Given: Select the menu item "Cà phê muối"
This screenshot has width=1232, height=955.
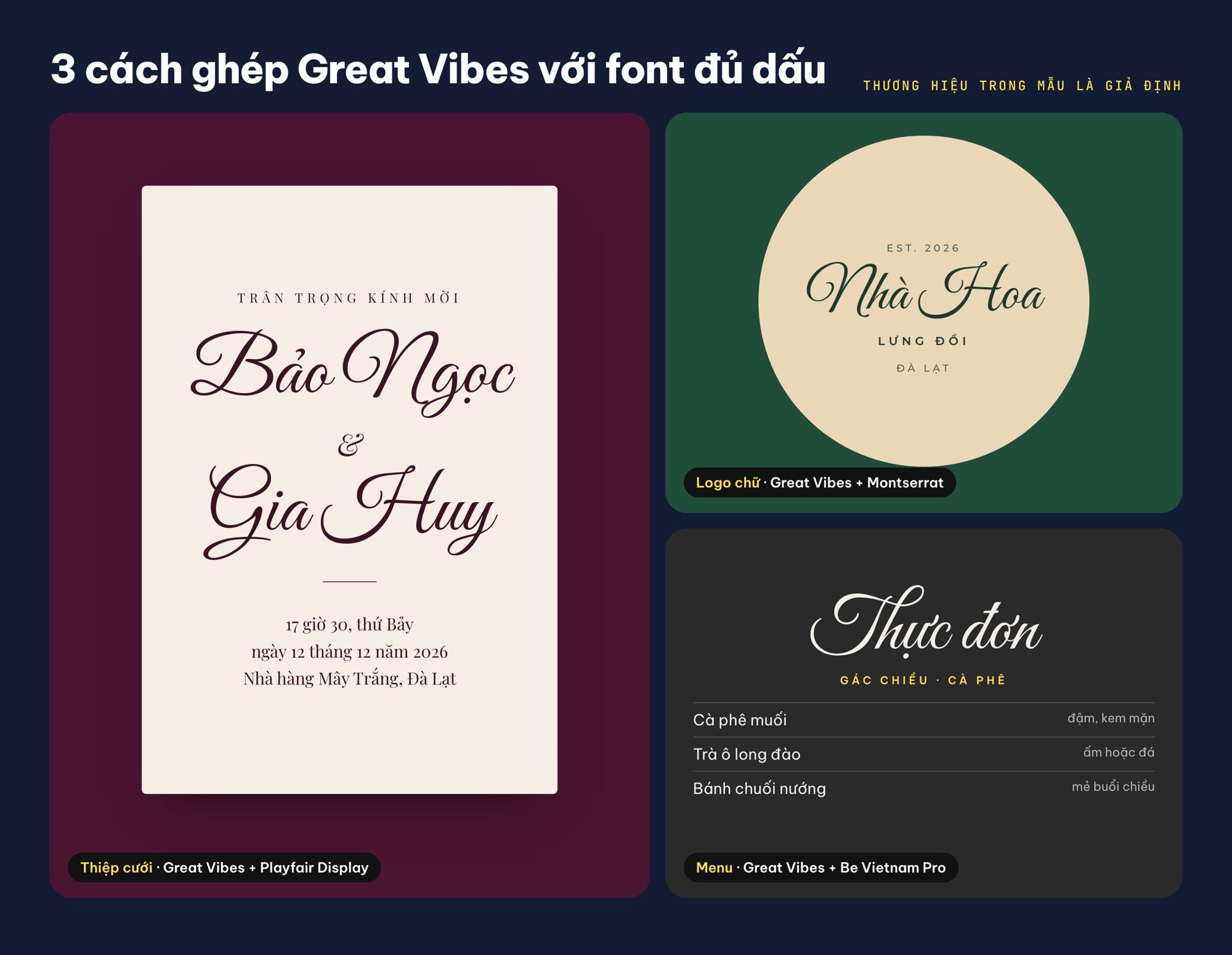Looking at the screenshot, I should [740, 720].
